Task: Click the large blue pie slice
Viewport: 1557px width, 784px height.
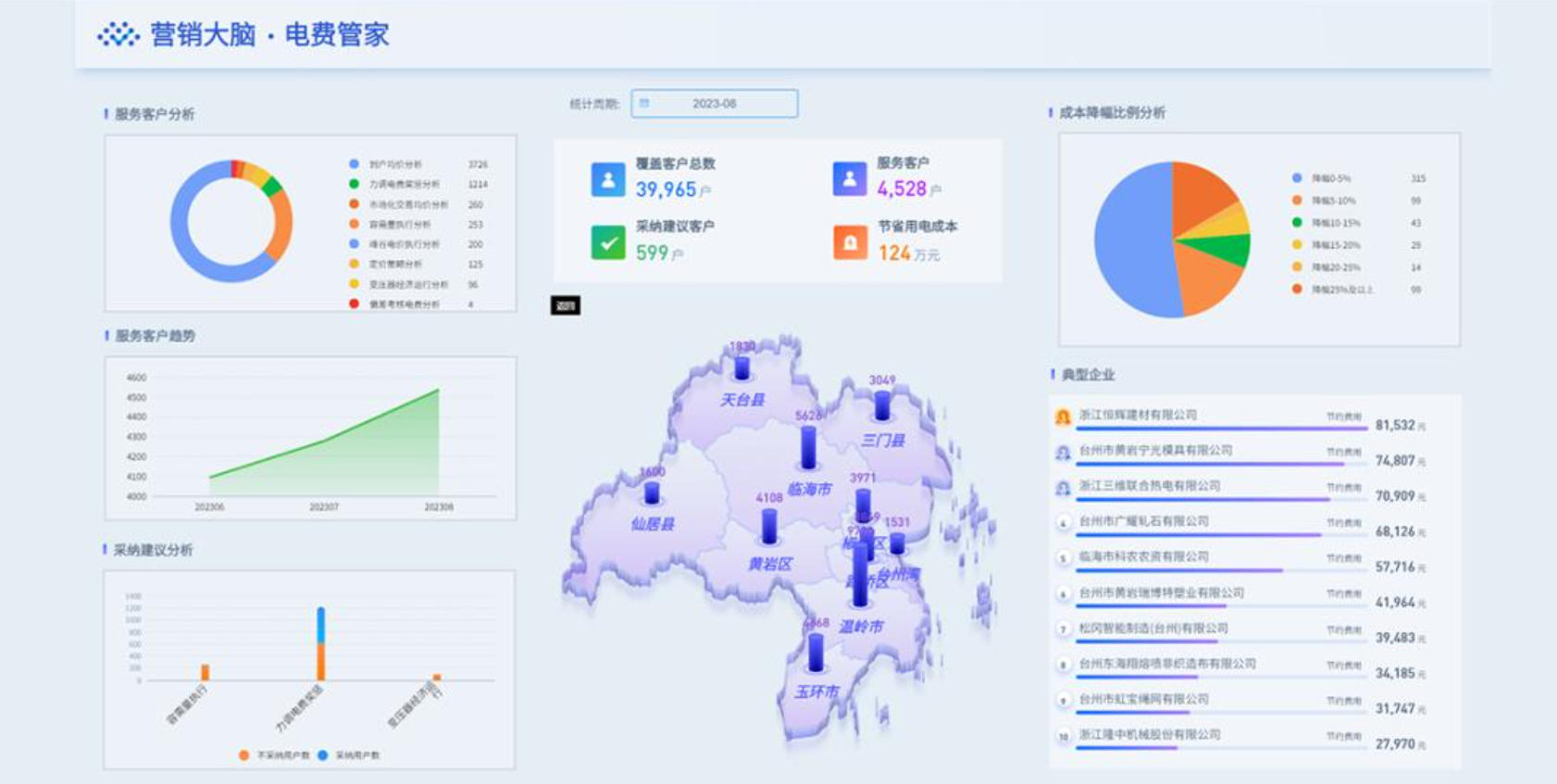Action: 1134,241
